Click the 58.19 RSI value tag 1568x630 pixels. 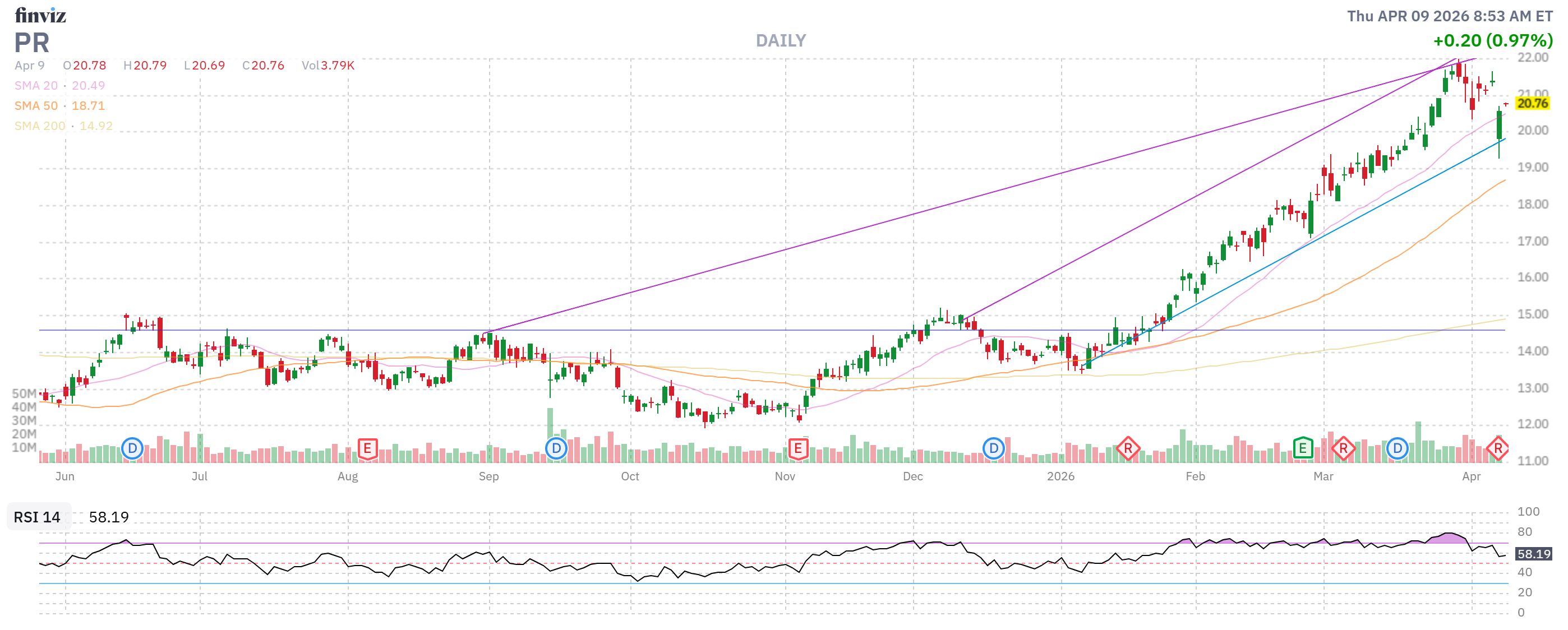1533,554
